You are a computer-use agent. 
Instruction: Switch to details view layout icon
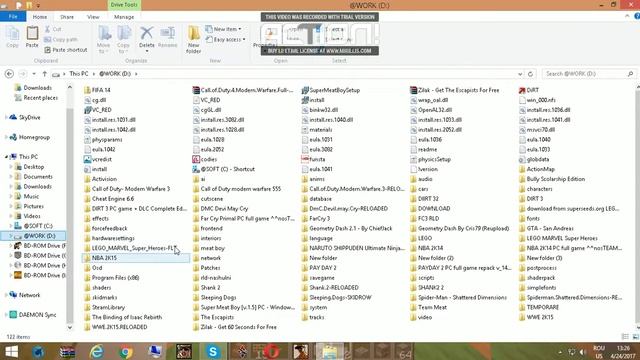click(x=625, y=337)
